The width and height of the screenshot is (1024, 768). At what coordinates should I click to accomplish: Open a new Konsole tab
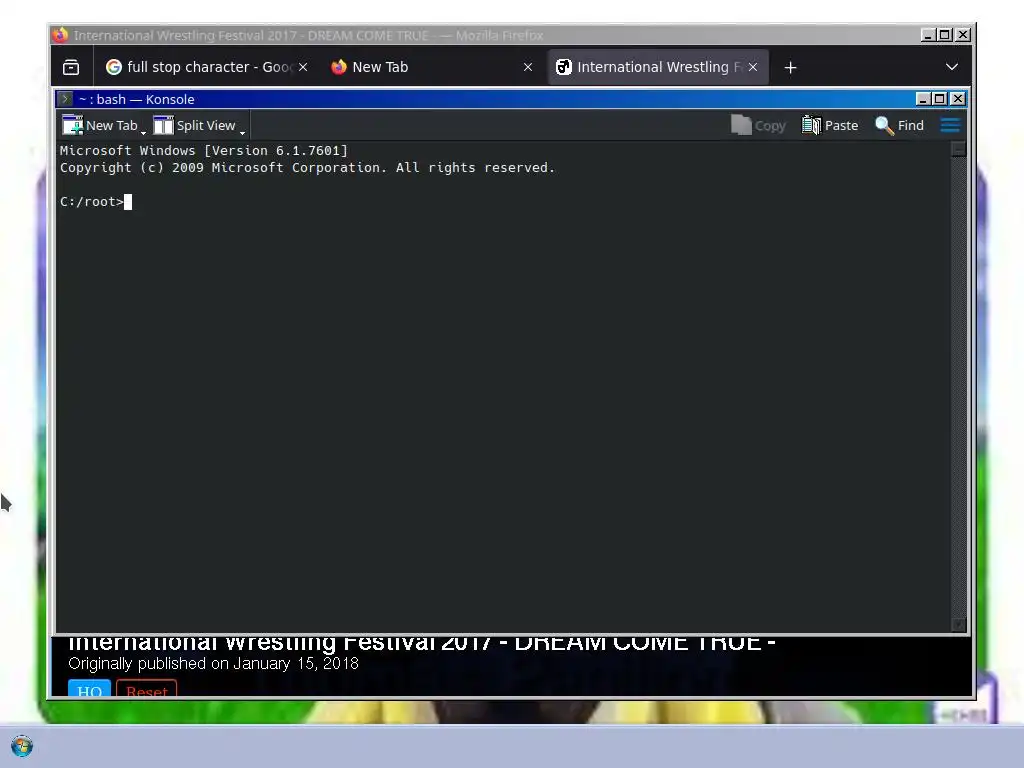click(x=100, y=125)
